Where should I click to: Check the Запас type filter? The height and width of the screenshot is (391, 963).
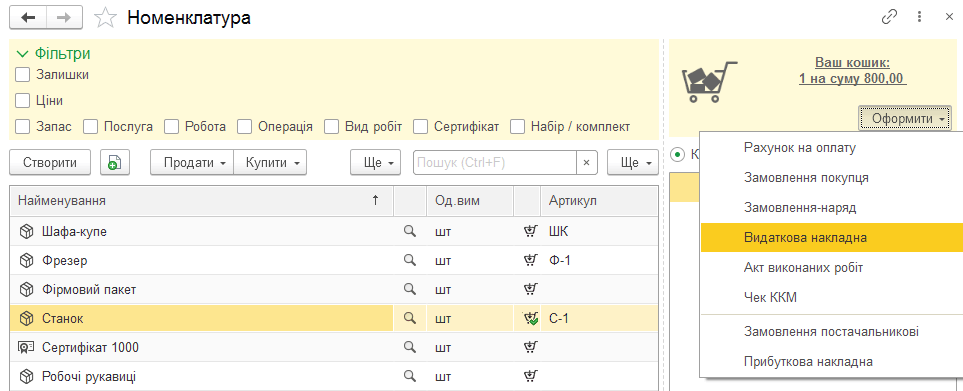[23, 127]
